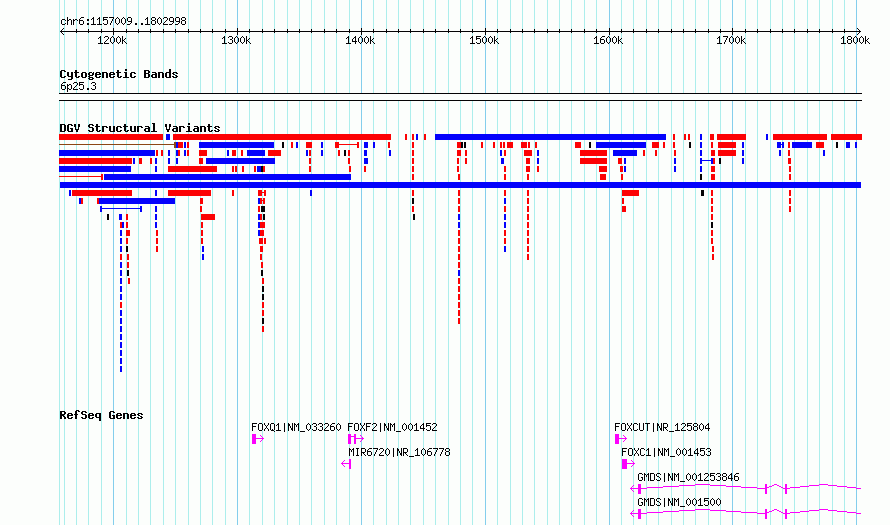This screenshot has height=525, width=890.
Task: Click the GMDS NM_001500 transcript line
Action: click(x=746, y=513)
